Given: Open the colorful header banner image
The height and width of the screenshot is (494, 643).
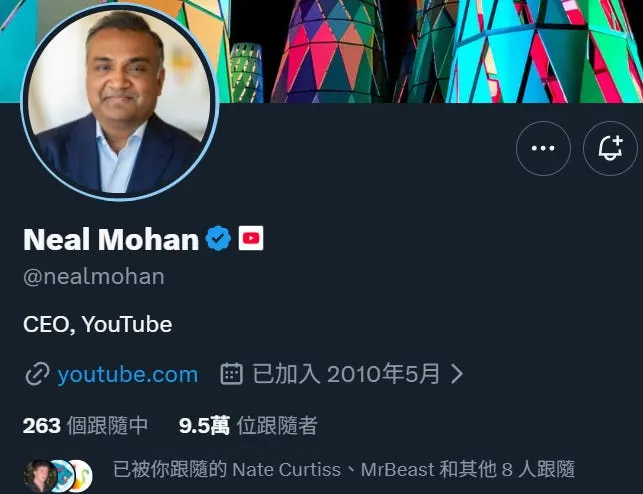Looking at the screenshot, I should point(431,51).
